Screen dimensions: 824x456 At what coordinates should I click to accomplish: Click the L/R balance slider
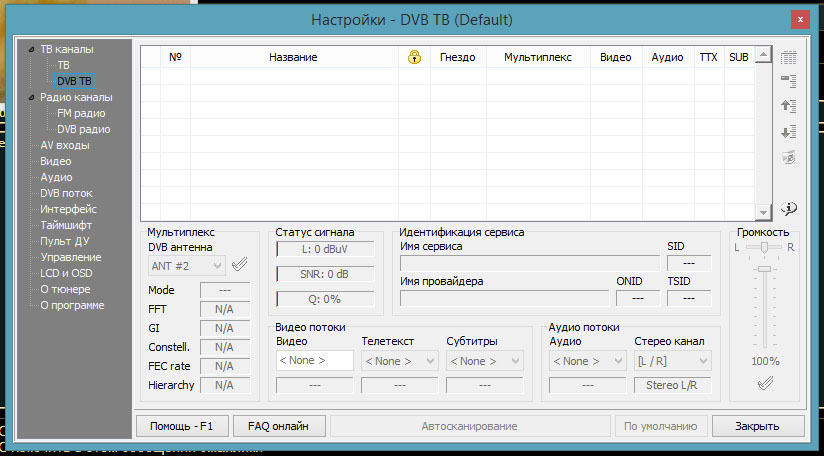765,247
